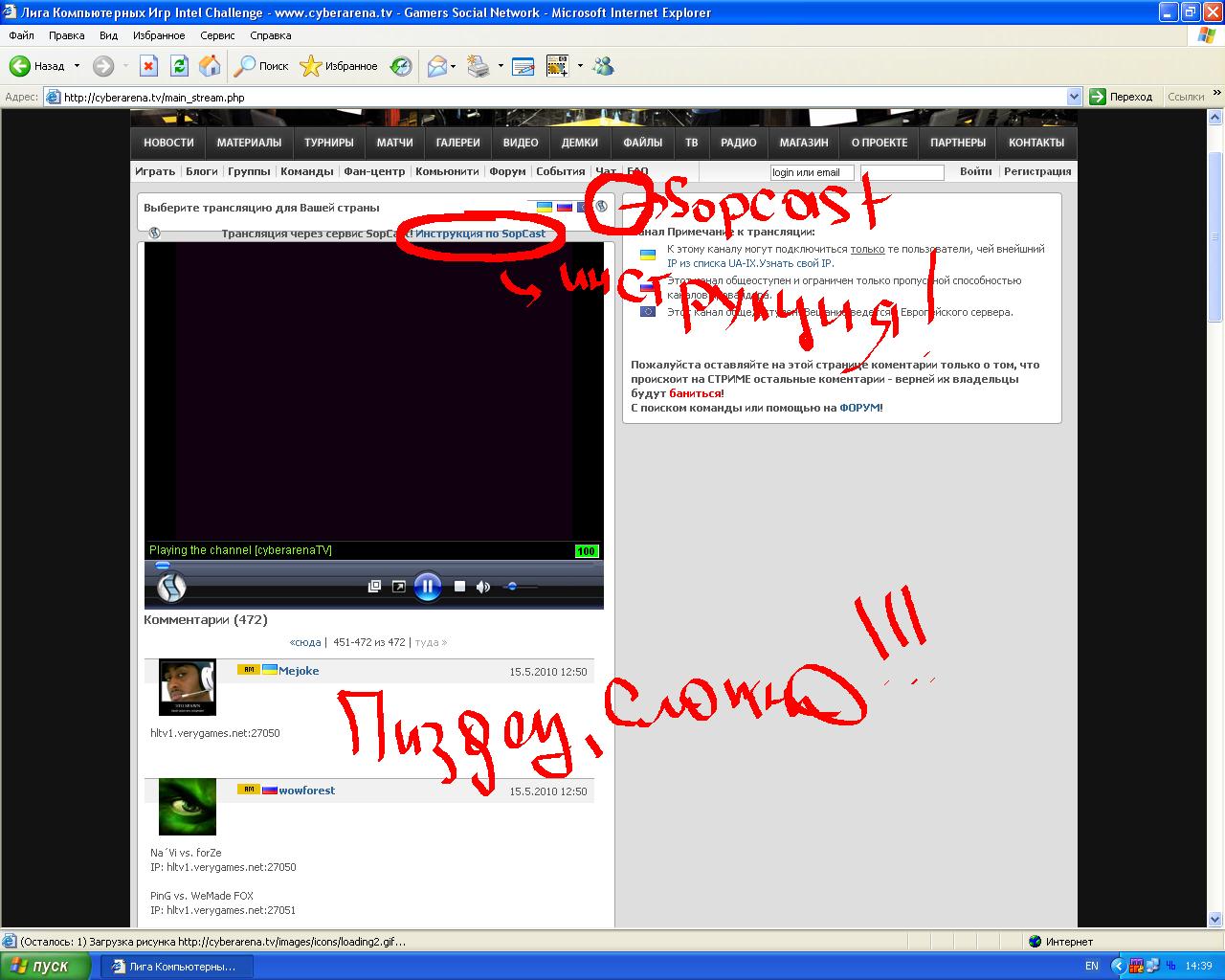Open Mejoke's profile link
This screenshot has width=1225, height=980.
299,671
